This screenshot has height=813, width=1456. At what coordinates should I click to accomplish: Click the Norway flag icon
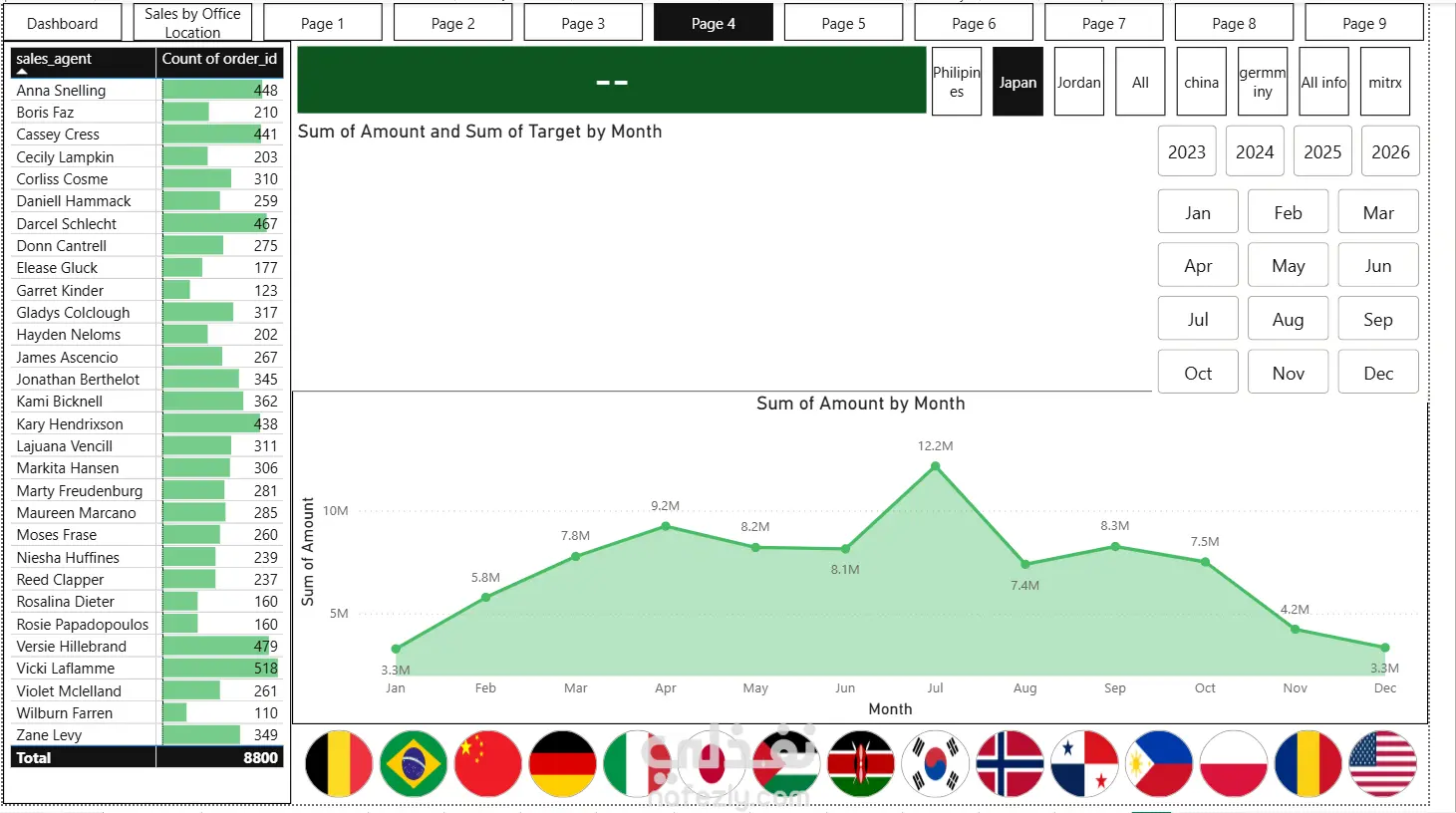[x=1011, y=764]
